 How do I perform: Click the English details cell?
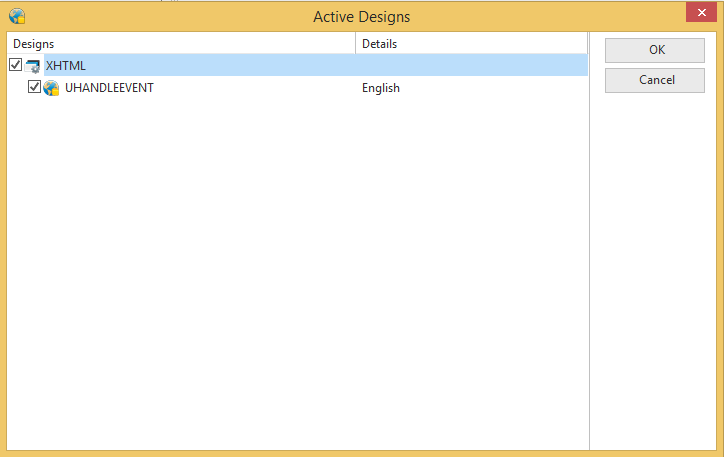click(x=380, y=88)
